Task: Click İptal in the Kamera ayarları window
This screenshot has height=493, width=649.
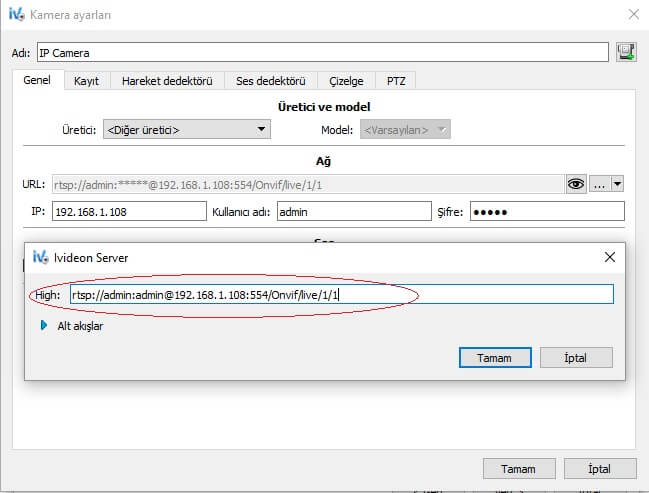Action: pyautogui.click(x=600, y=469)
